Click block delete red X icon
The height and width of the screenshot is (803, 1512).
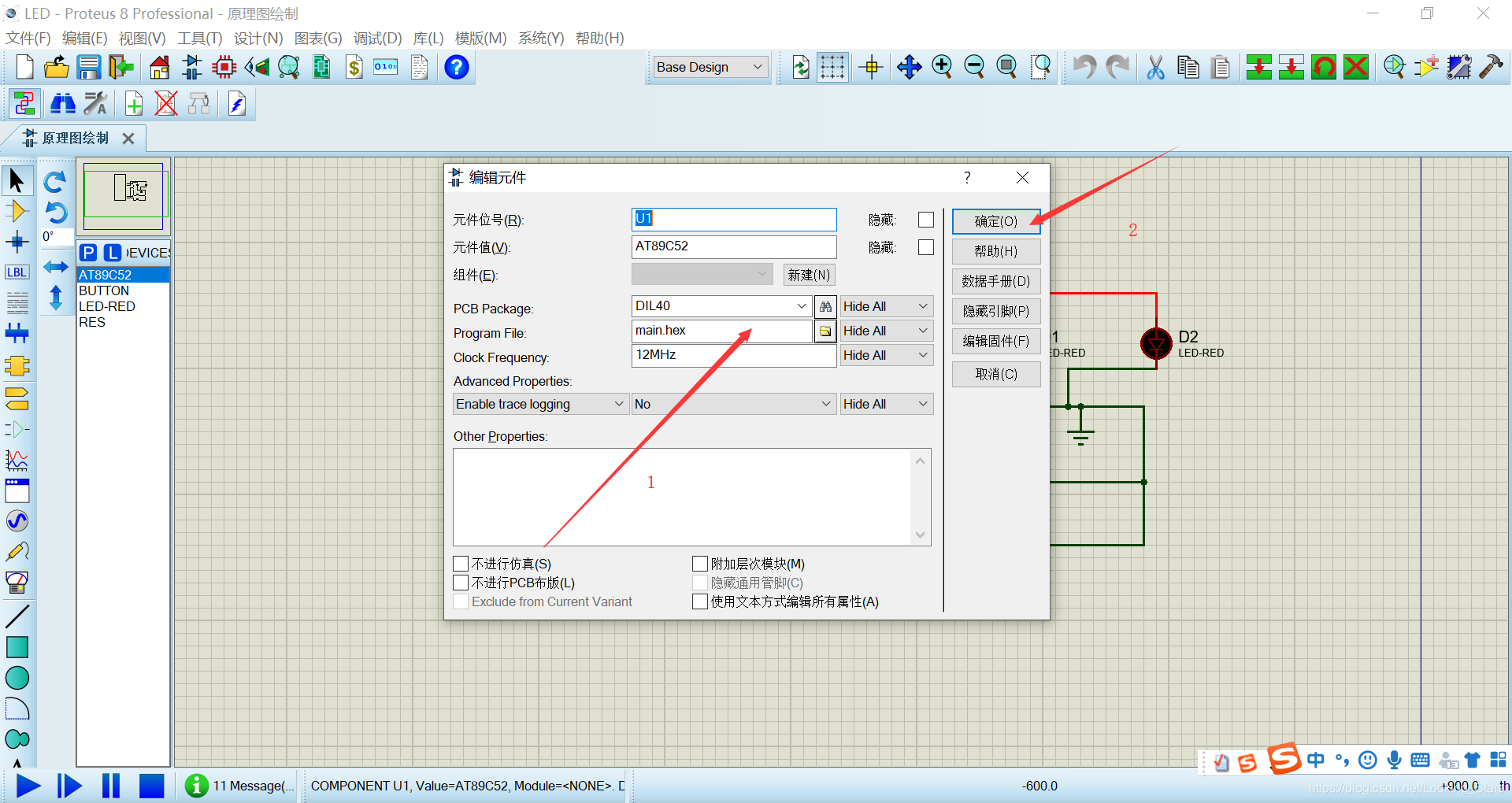click(1356, 67)
